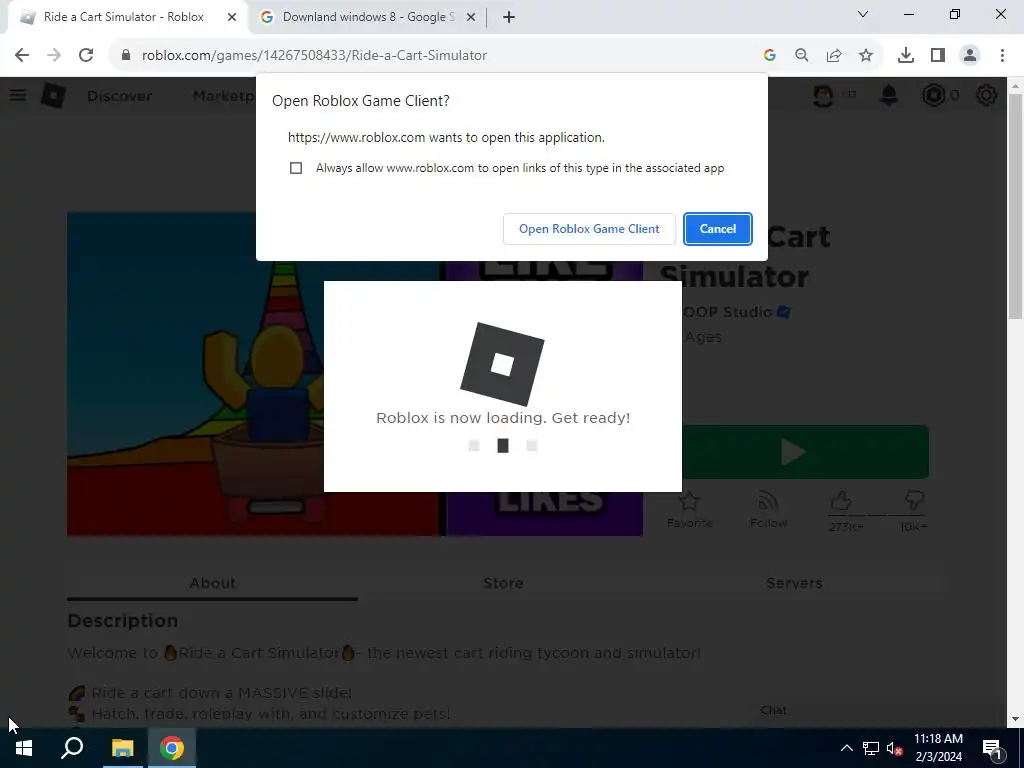Share this page using share icon
Image resolution: width=1024 pixels, height=768 pixels.
click(x=834, y=55)
